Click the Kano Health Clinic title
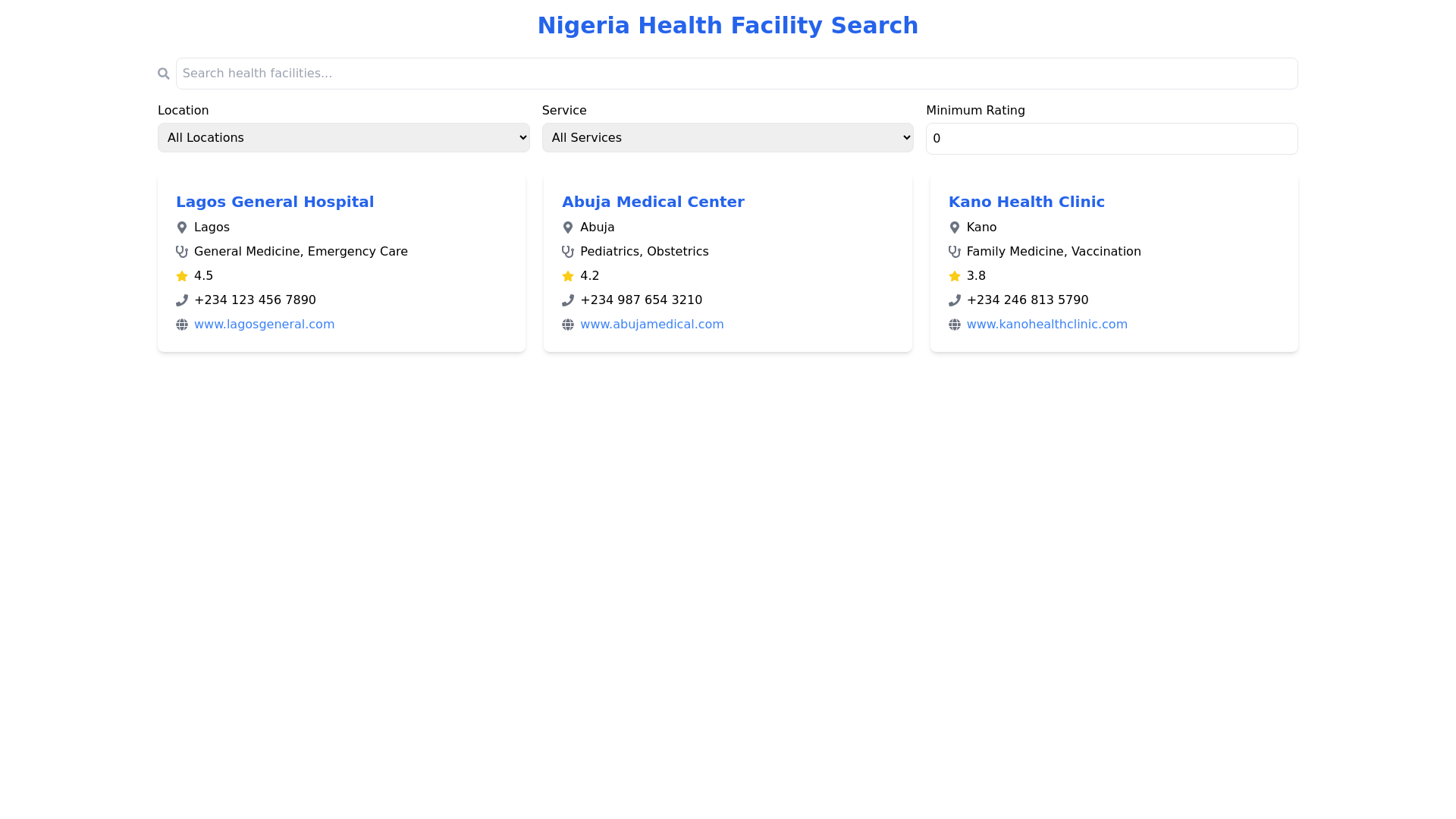The width and height of the screenshot is (1456, 819). point(1026,202)
